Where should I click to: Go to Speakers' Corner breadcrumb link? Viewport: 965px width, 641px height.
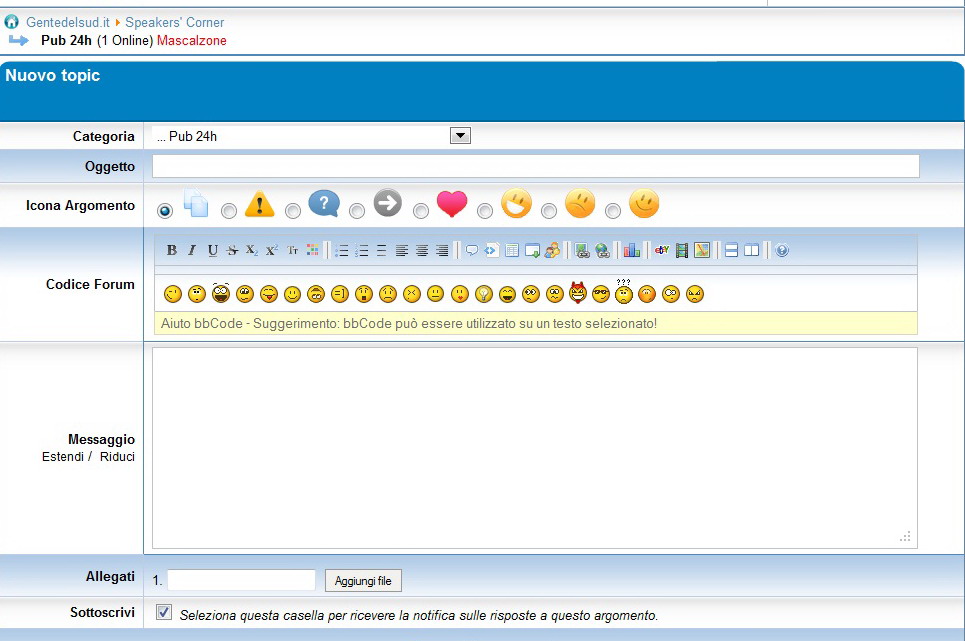(x=174, y=22)
